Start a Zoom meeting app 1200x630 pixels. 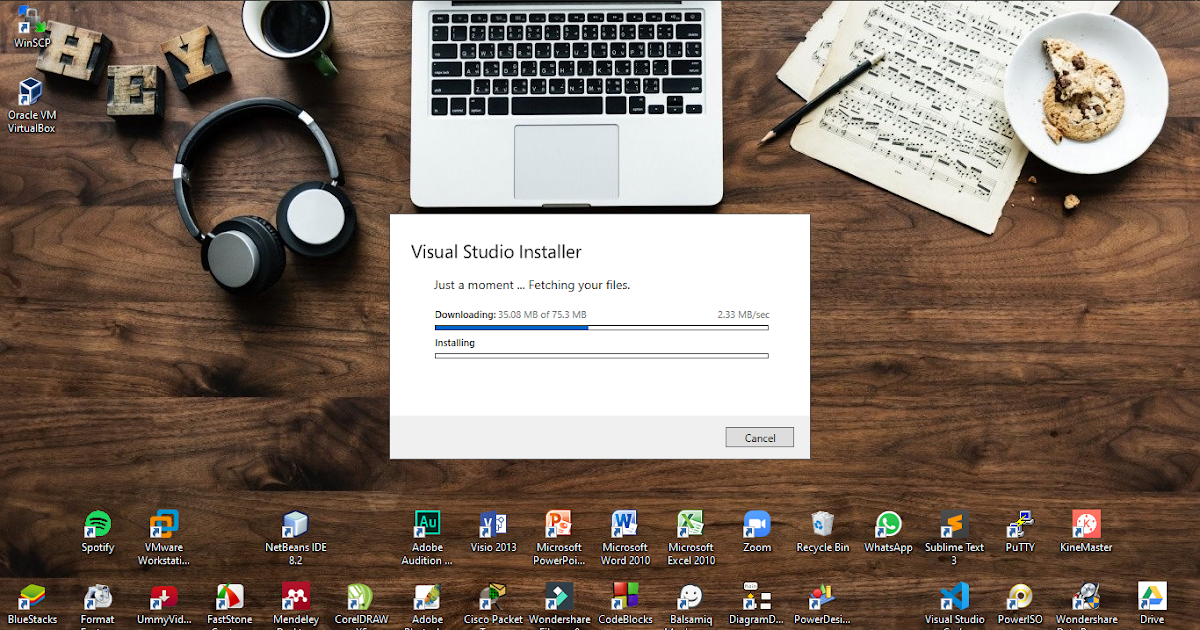click(757, 525)
